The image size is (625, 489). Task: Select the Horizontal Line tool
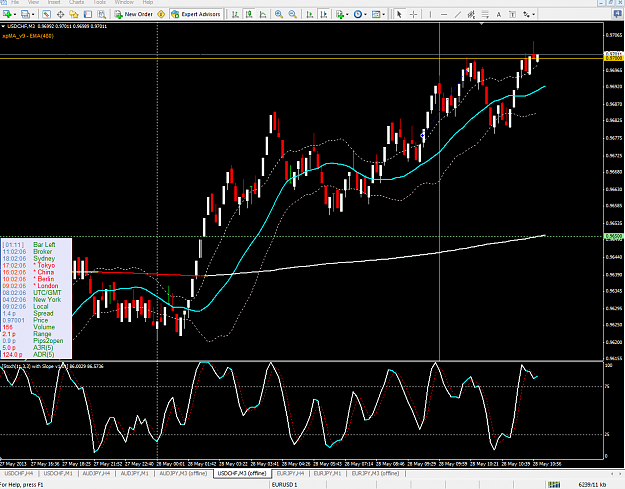tap(444, 14)
